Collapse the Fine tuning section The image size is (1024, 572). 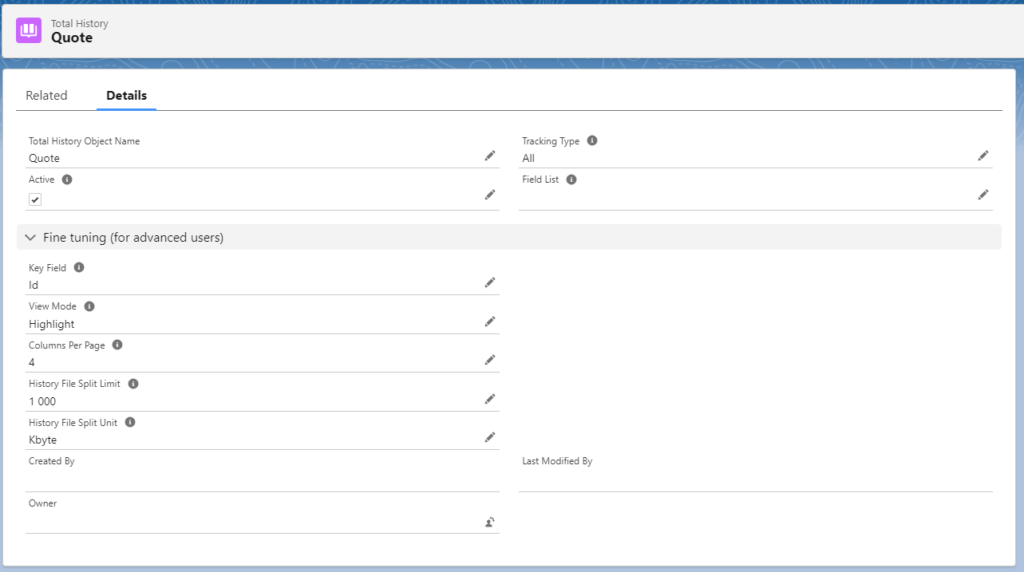30,238
